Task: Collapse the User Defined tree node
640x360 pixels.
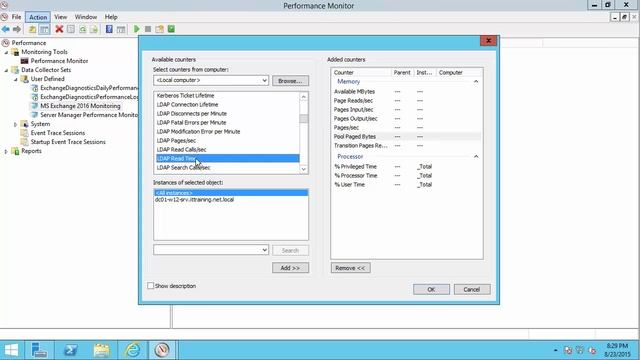Action: tap(16, 79)
